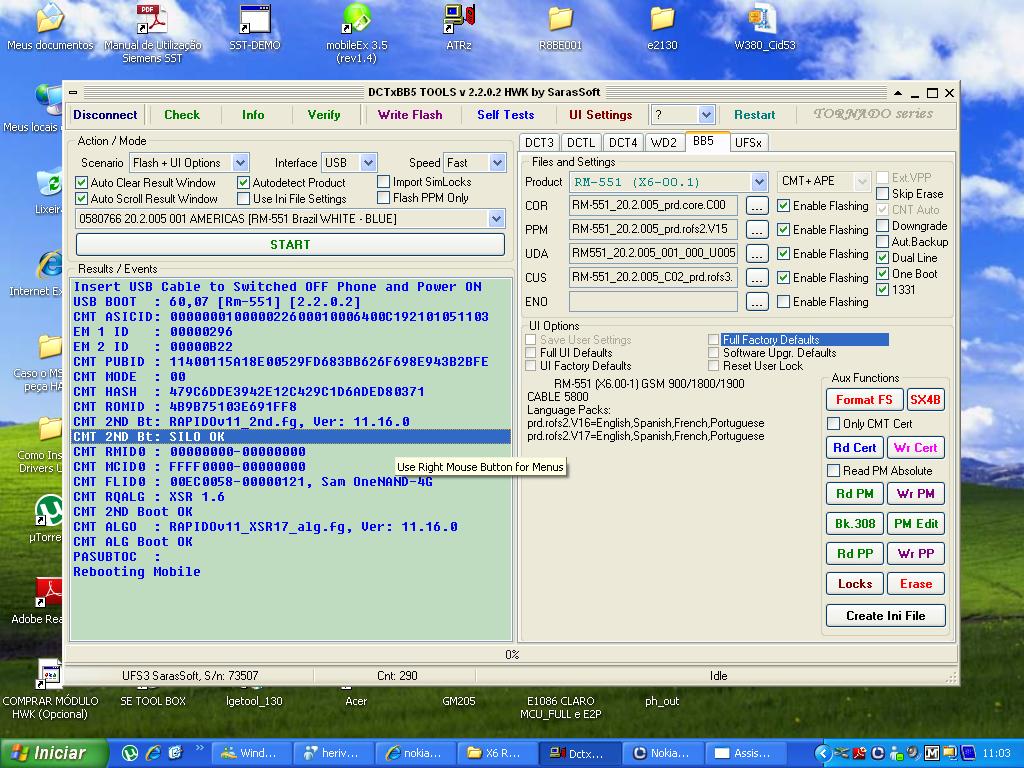Open the SST-DEMO desktop shortcut
Screen dimensions: 1024x768
(x=255, y=27)
